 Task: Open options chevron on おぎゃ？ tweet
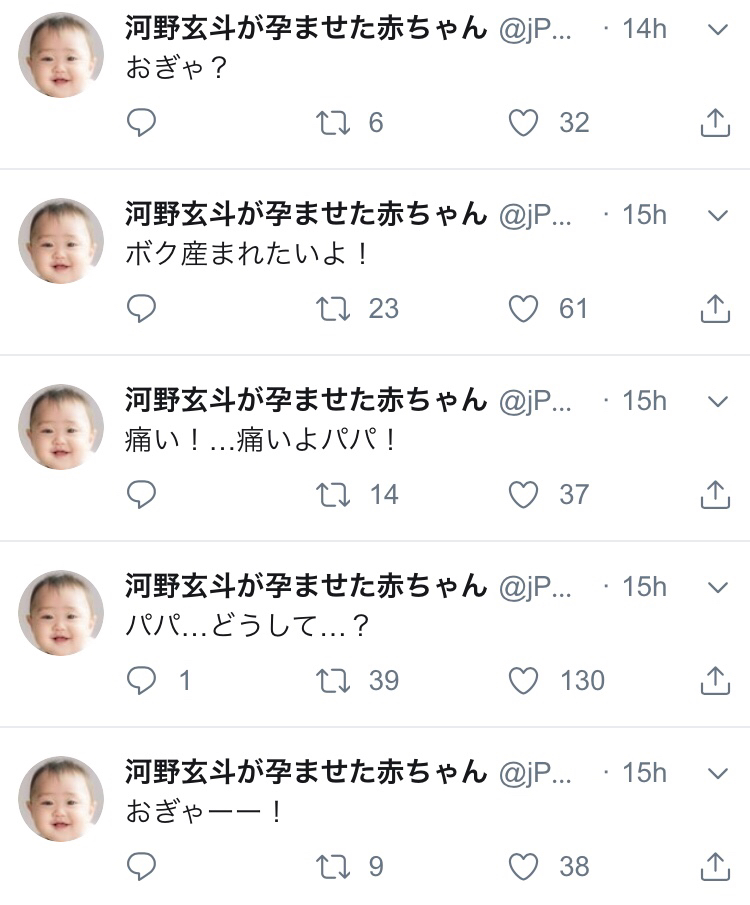tap(717, 29)
